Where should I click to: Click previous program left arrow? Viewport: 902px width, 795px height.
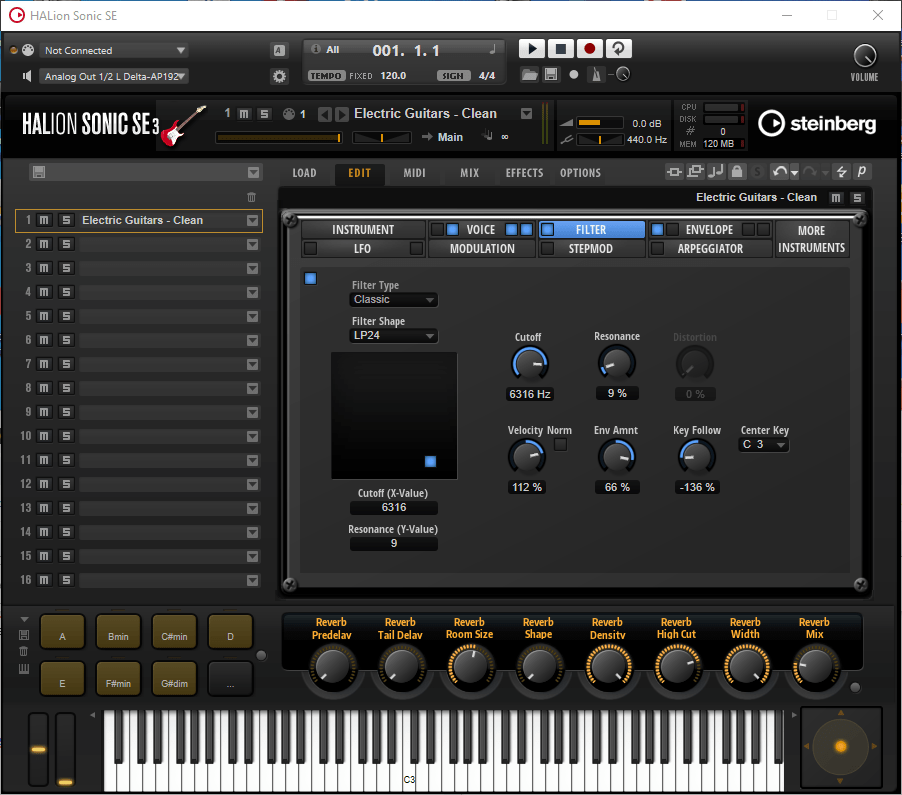point(324,114)
